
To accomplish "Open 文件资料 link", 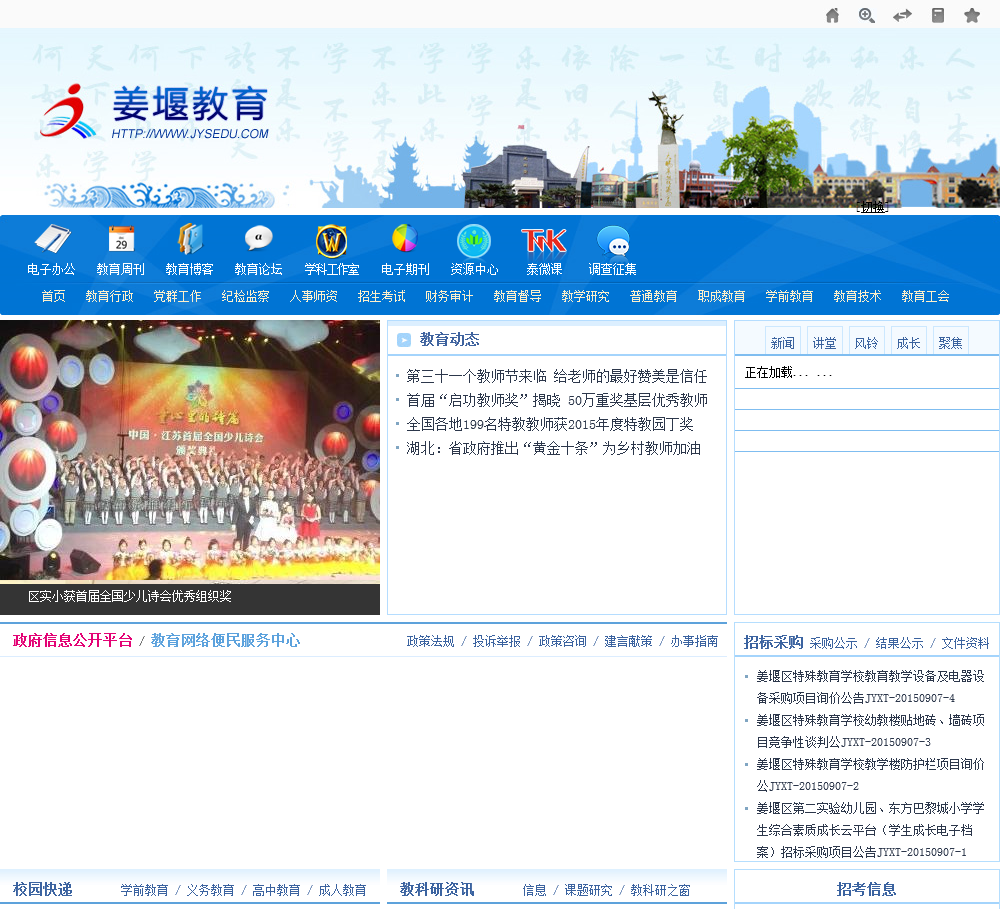I will click(966, 643).
